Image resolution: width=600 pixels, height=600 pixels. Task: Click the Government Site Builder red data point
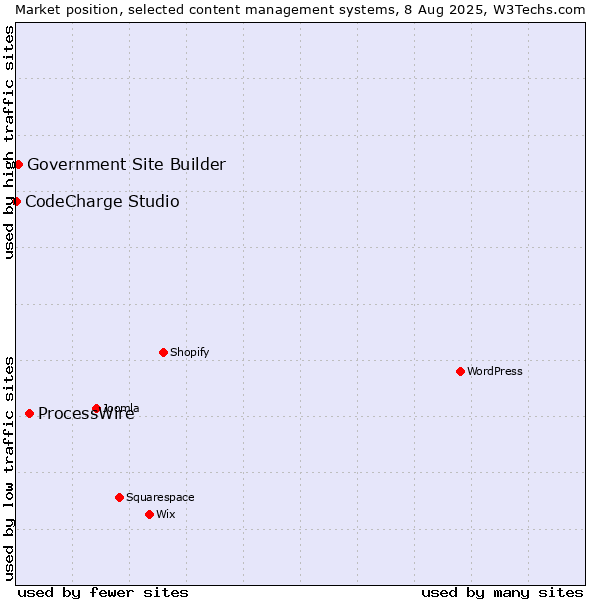18,165
